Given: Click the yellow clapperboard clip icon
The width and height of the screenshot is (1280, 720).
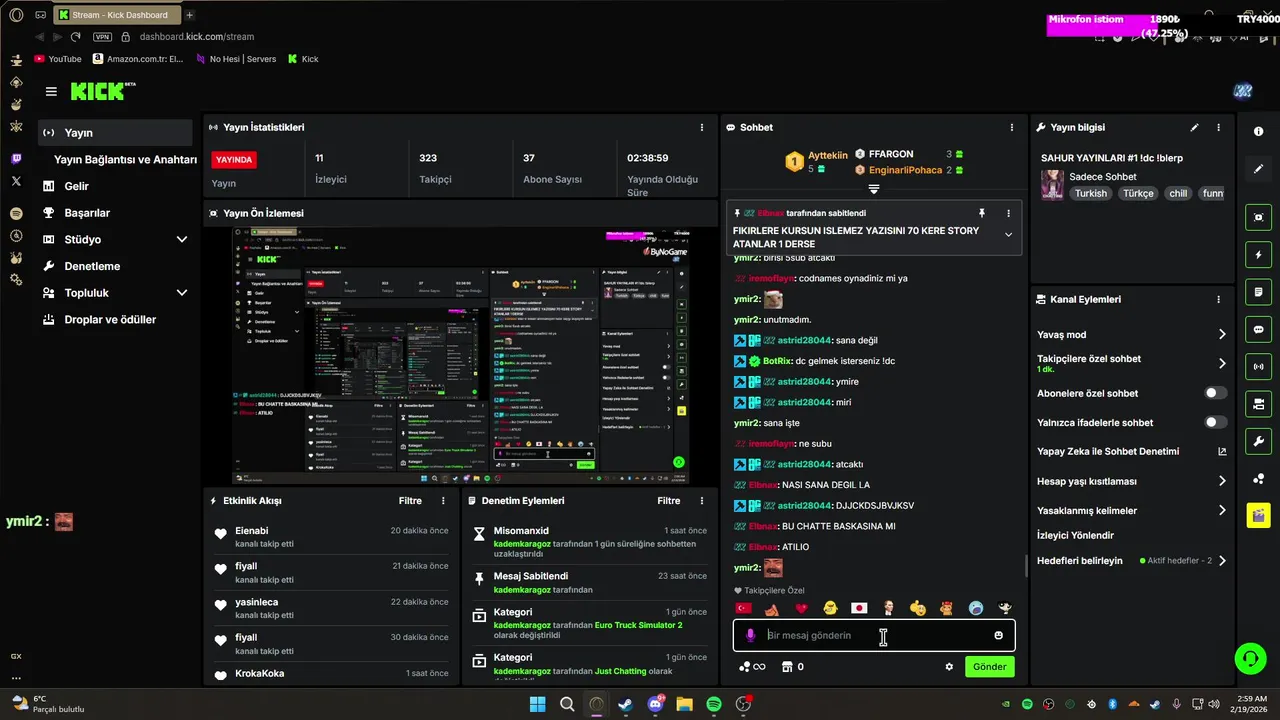Looking at the screenshot, I should coord(1258,516).
